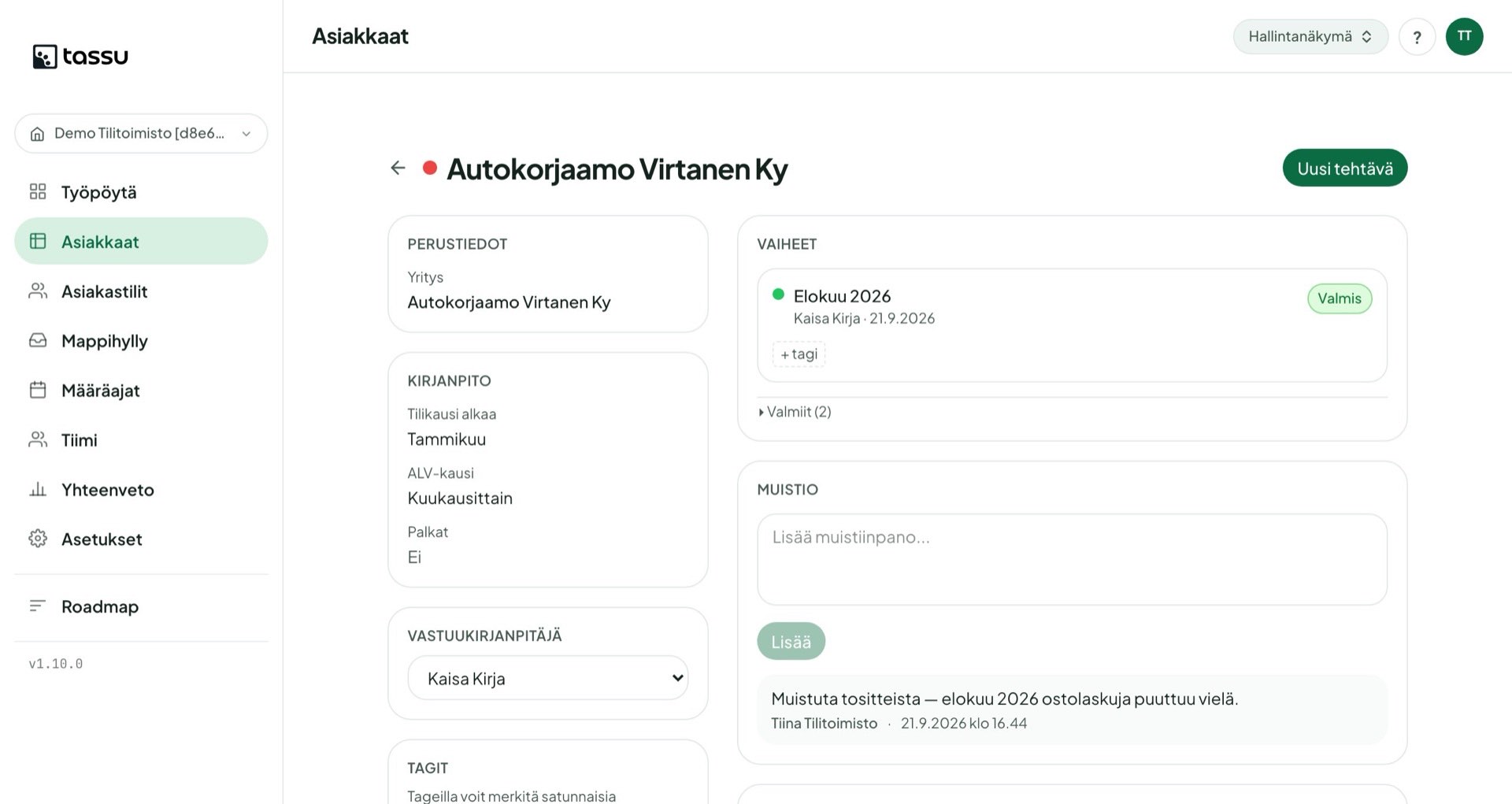Open Asiakastilit in the sidebar

coord(141,291)
